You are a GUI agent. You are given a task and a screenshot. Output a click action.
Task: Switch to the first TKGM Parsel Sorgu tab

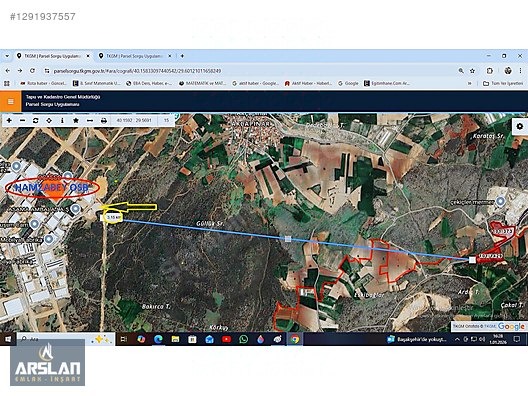coord(53,56)
